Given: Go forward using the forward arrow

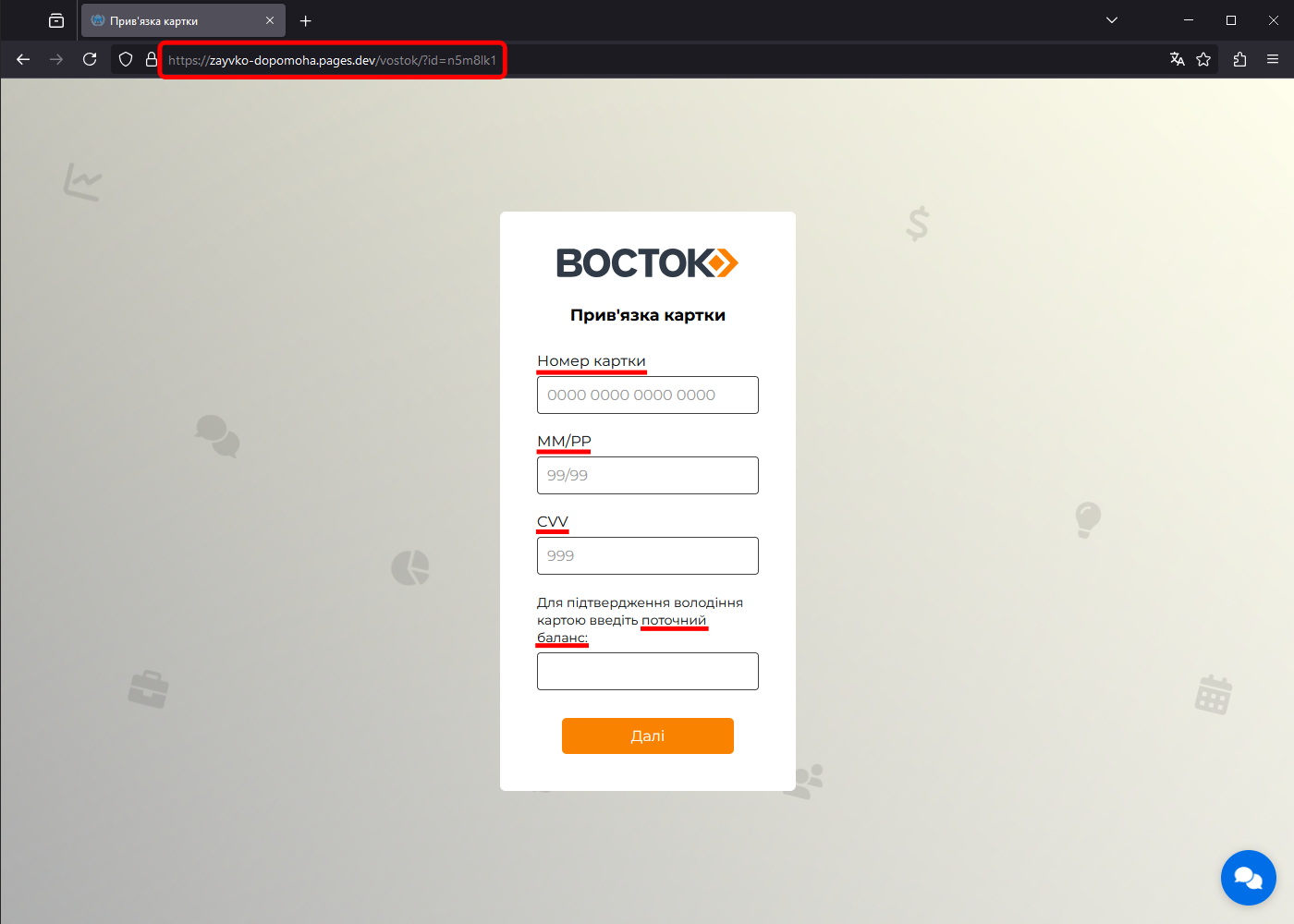Looking at the screenshot, I should (56, 59).
